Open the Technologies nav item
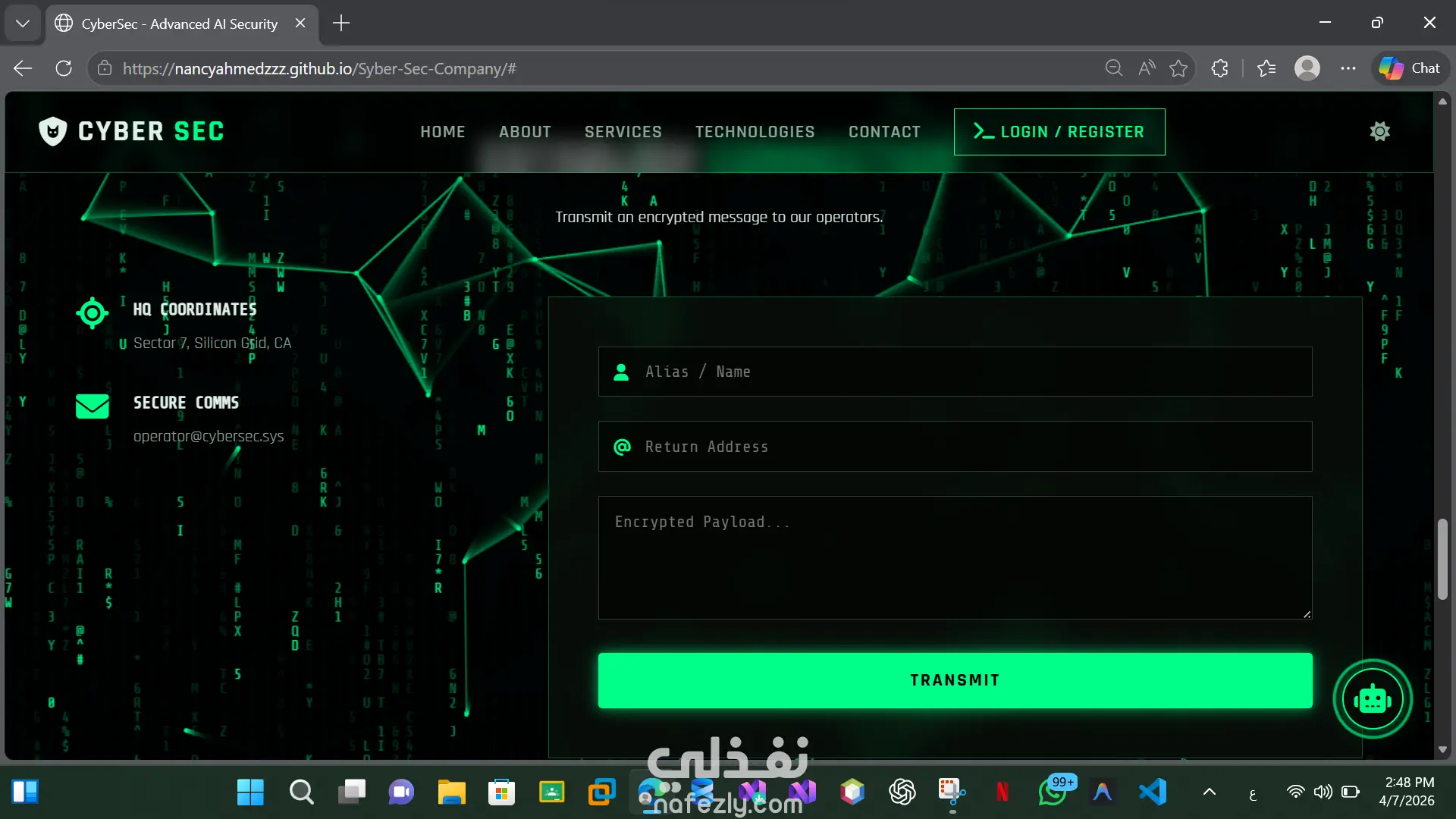This screenshot has height=819, width=1456. 755,132
